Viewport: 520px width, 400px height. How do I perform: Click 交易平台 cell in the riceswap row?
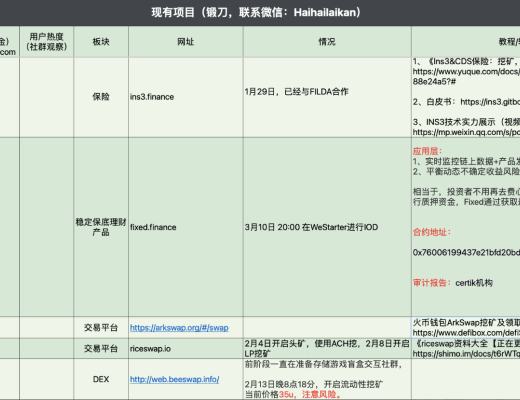click(101, 349)
